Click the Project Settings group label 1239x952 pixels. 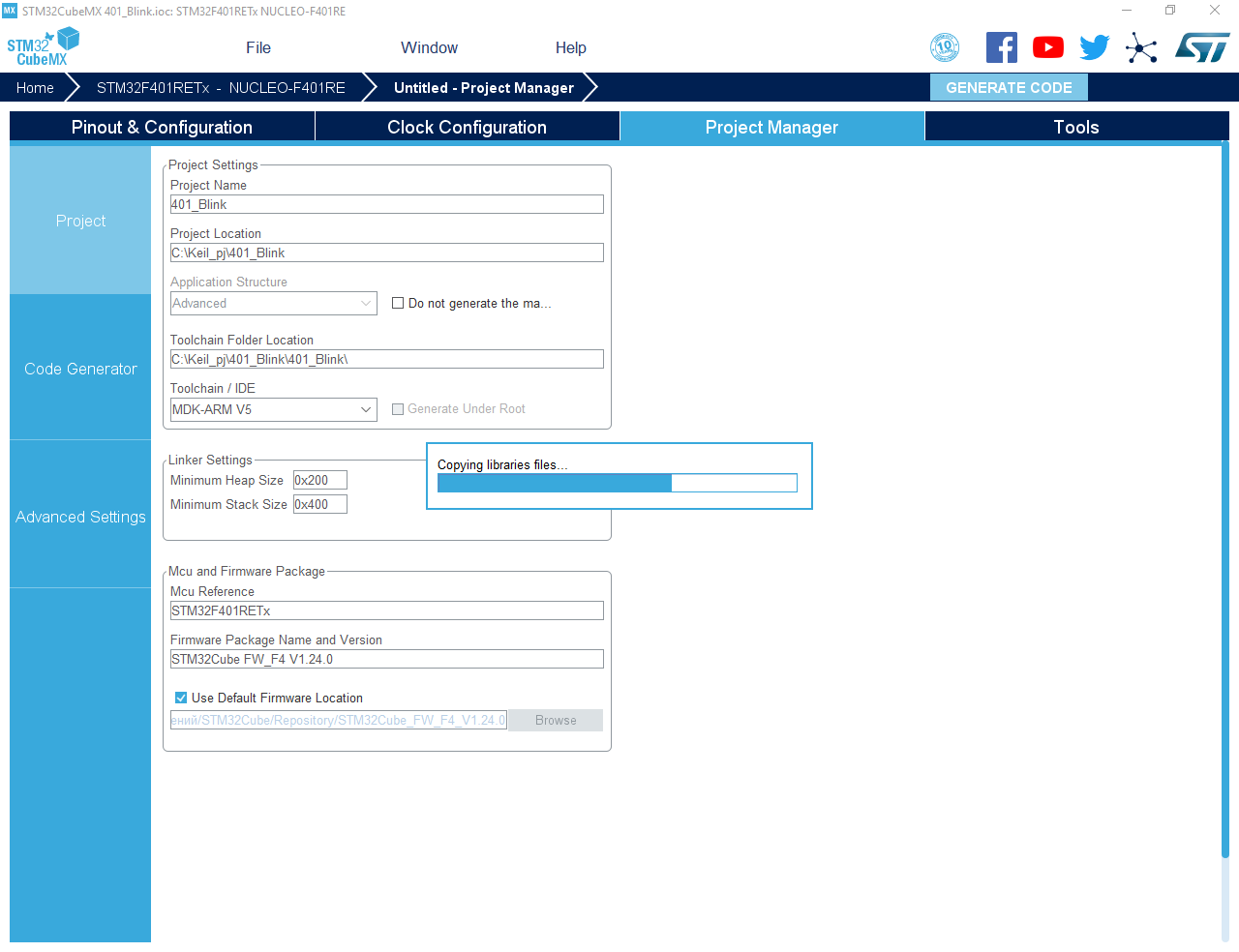tap(213, 164)
